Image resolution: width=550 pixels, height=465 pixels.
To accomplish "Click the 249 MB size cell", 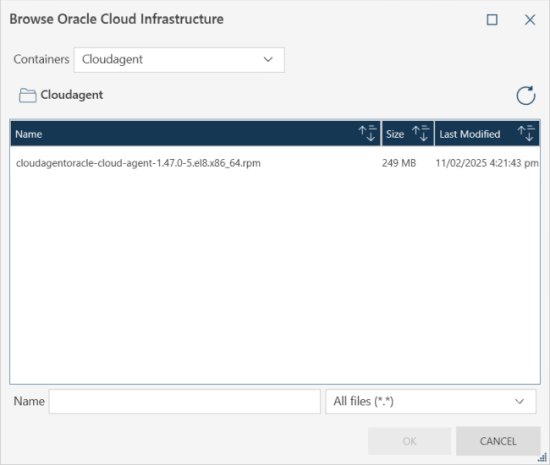I will [x=399, y=163].
